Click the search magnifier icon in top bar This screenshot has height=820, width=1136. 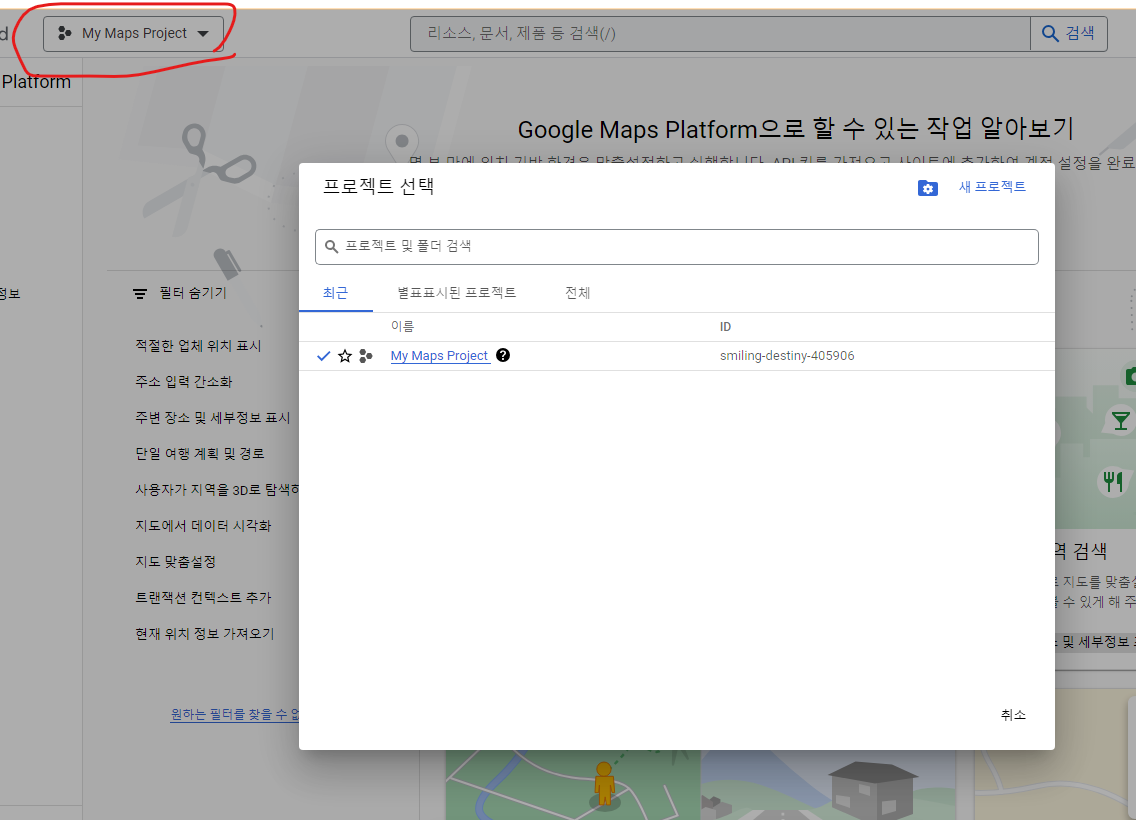(x=1050, y=33)
